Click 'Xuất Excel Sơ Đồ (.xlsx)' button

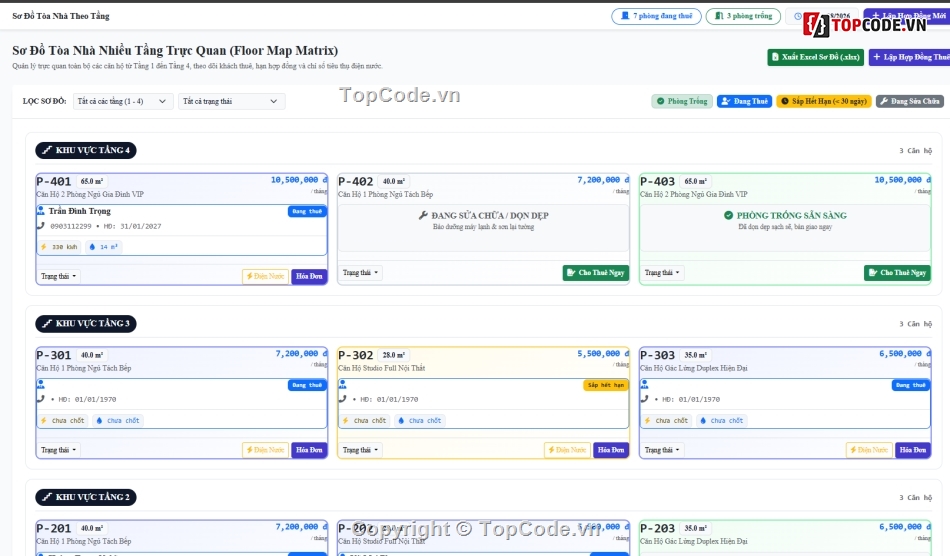pos(815,57)
